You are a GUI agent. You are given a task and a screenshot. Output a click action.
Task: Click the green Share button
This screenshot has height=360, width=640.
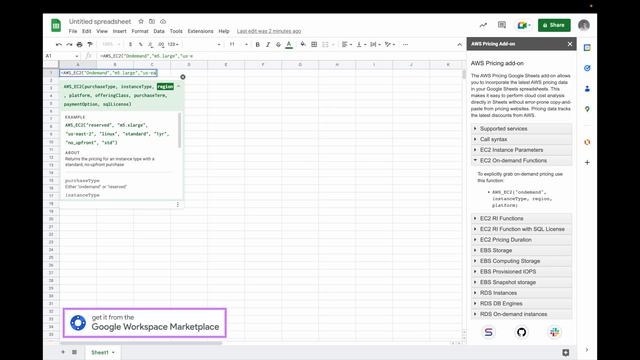click(554, 25)
